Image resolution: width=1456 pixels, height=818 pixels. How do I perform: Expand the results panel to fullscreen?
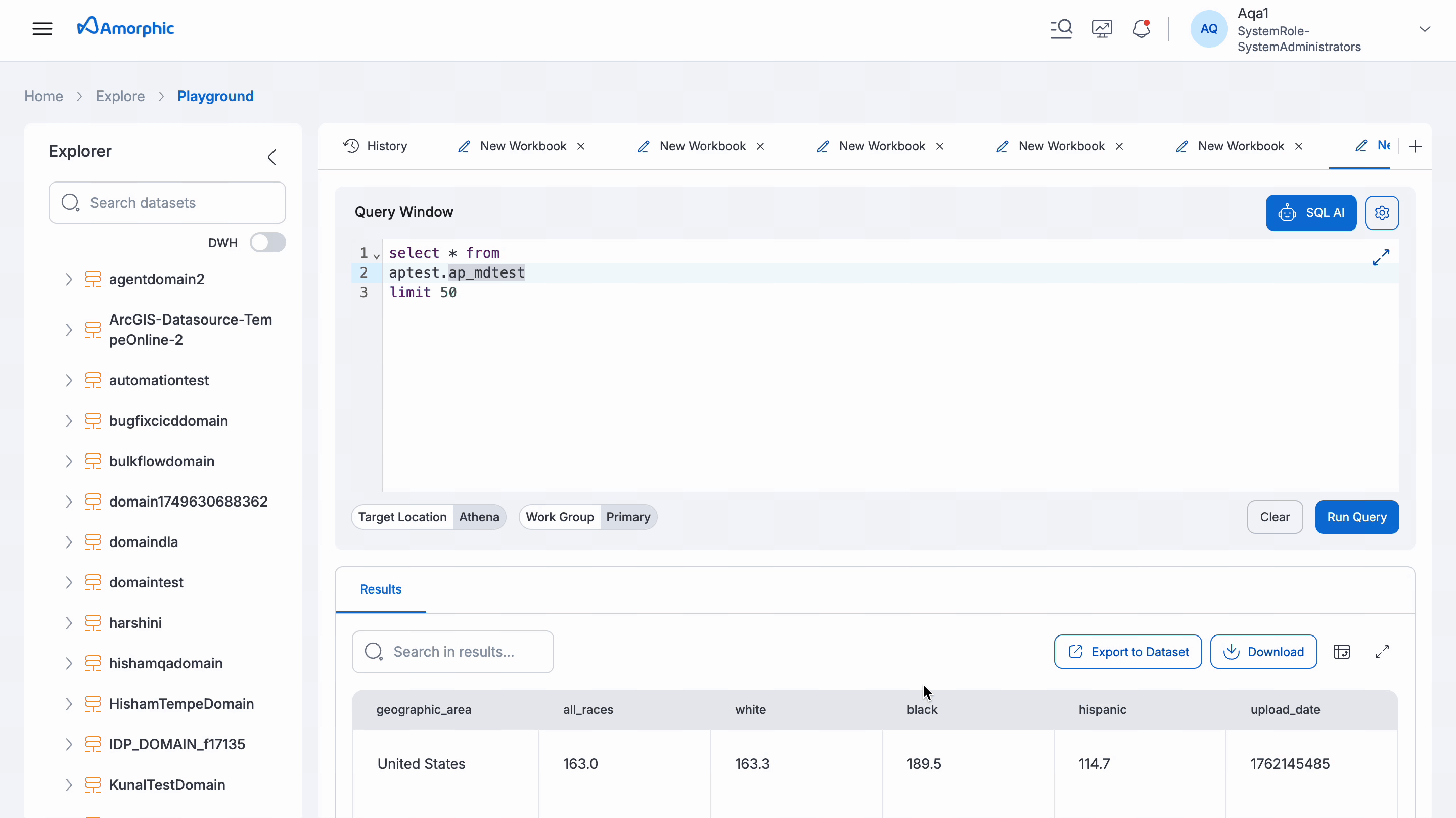point(1381,651)
